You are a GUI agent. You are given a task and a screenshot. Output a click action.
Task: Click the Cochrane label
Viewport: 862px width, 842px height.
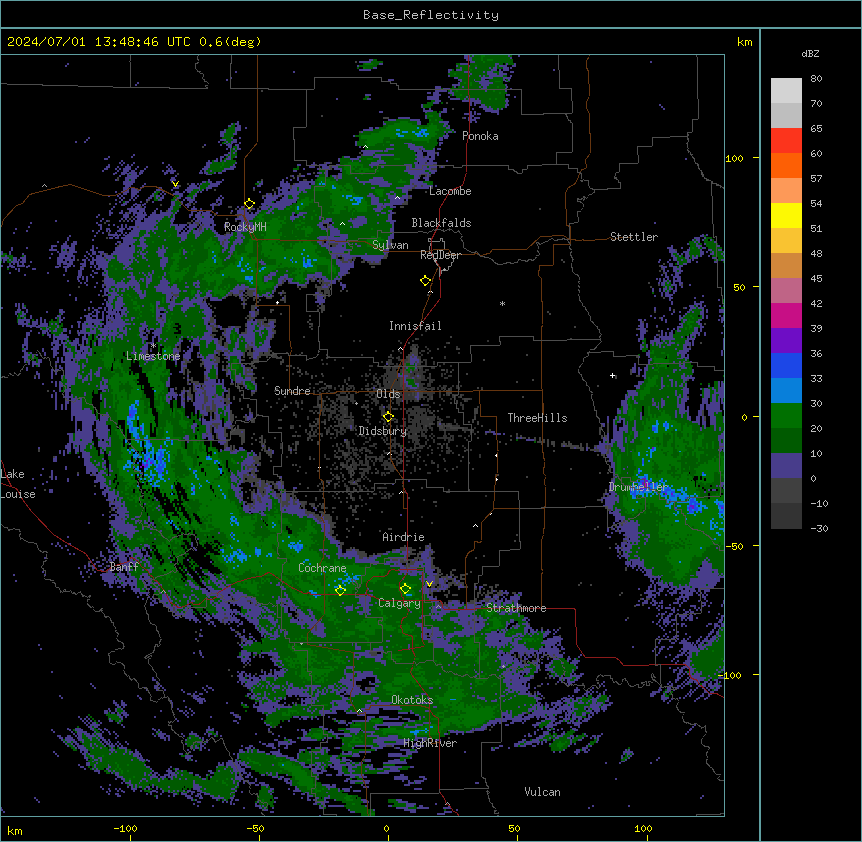(x=322, y=568)
